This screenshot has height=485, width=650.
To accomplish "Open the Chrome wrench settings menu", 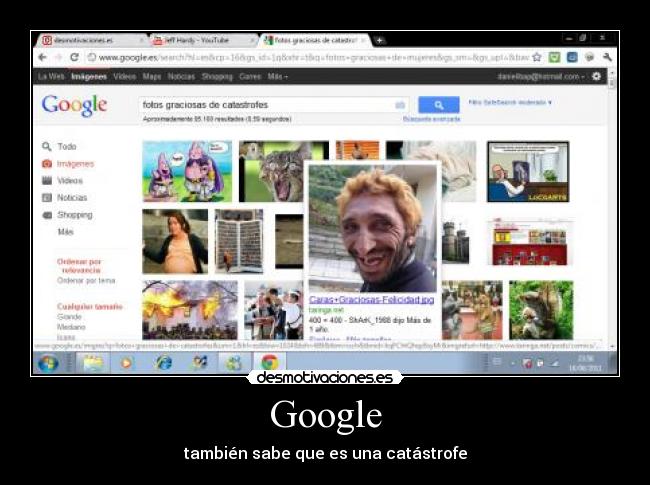I will pos(607,57).
